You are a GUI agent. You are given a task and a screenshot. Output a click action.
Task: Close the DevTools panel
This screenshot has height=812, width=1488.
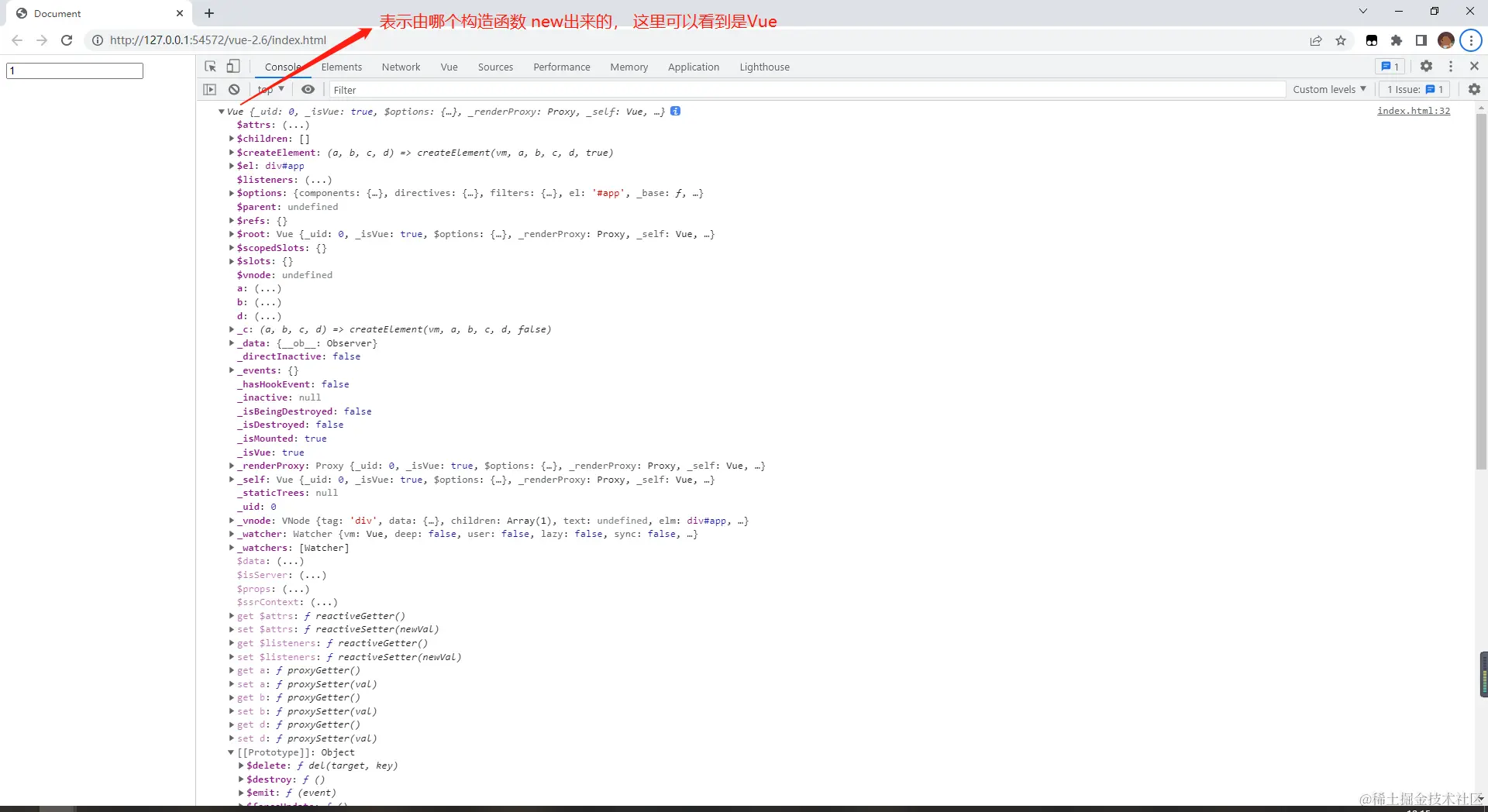[1474, 67]
